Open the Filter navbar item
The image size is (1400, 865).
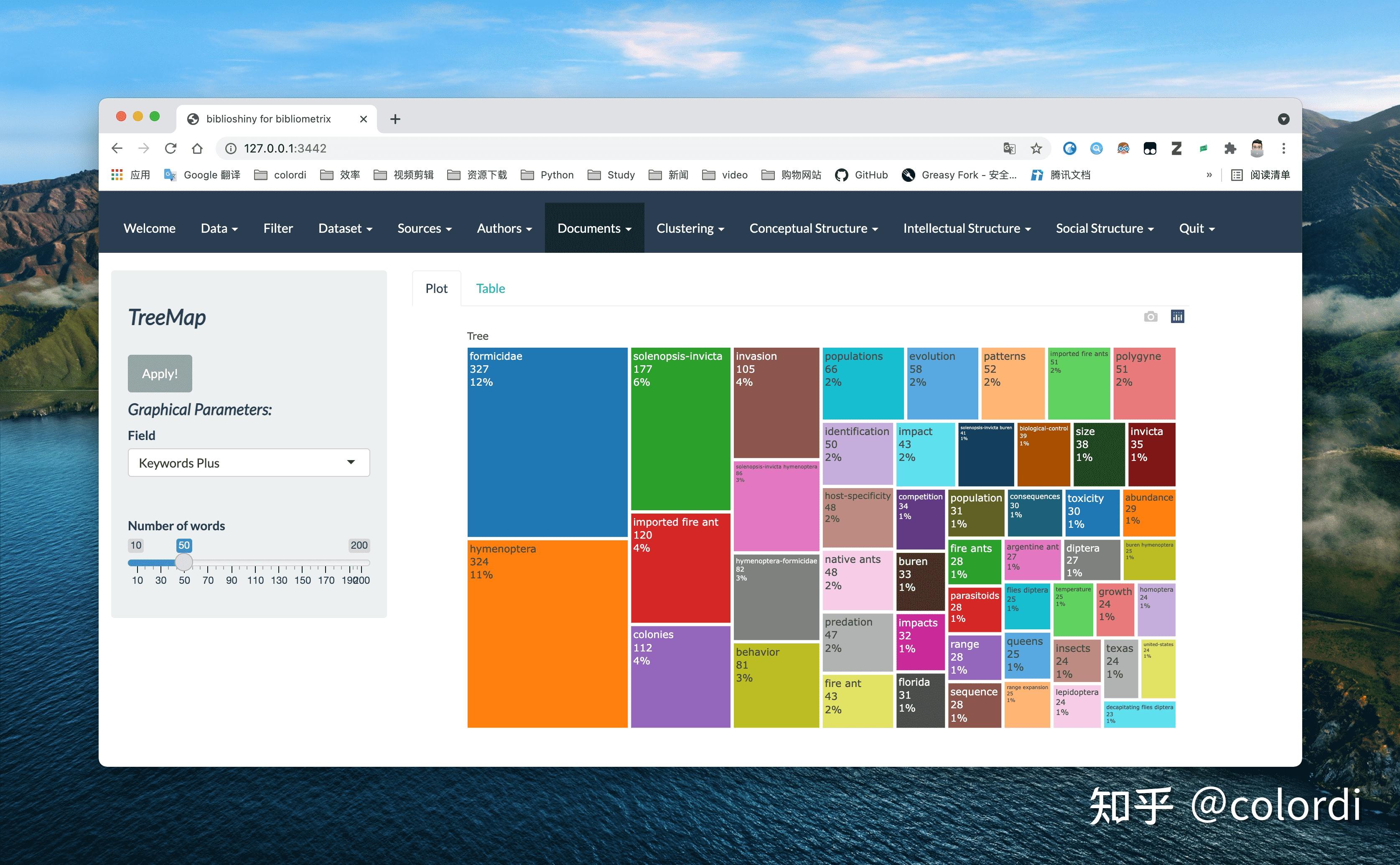point(278,228)
